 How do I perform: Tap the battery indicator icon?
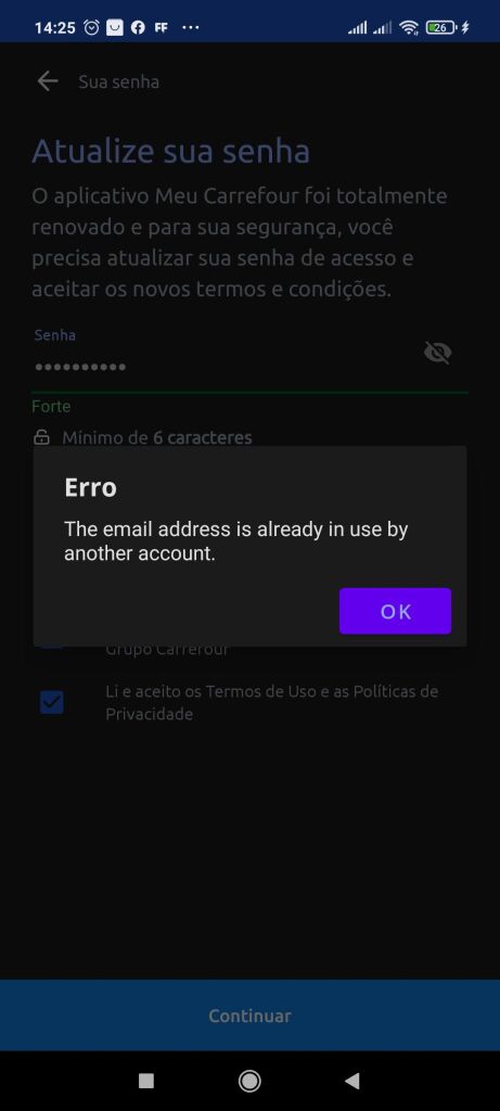pos(441,28)
